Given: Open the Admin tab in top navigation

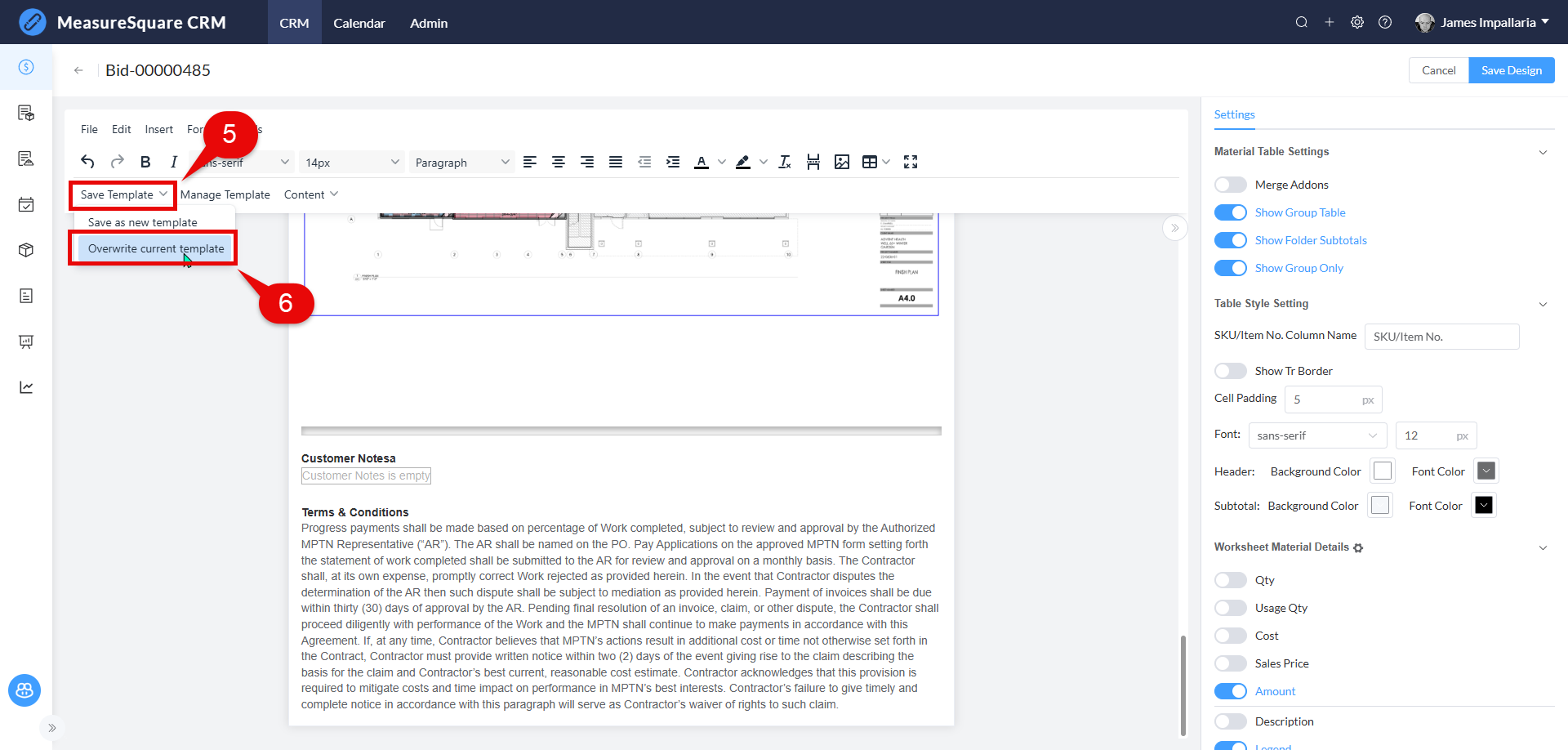Looking at the screenshot, I should [x=429, y=23].
